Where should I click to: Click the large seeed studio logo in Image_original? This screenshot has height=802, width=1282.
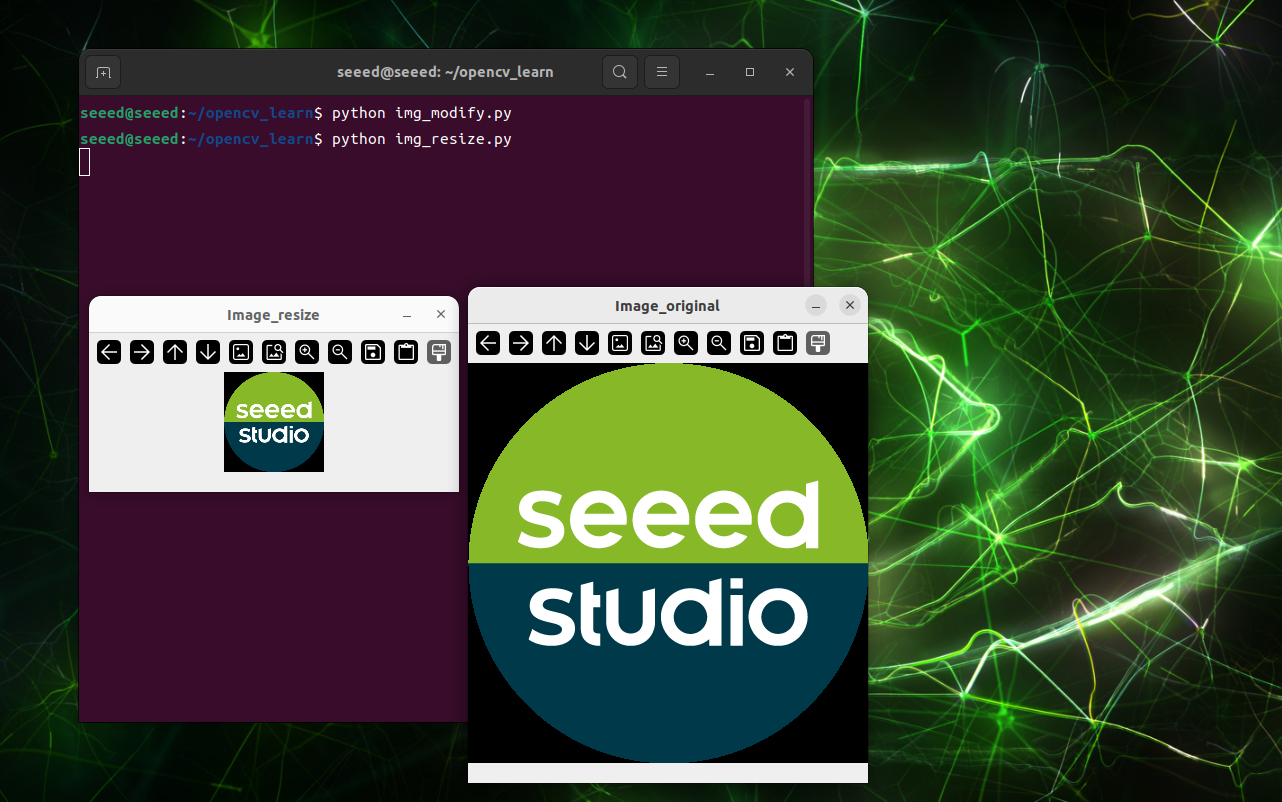(x=668, y=563)
